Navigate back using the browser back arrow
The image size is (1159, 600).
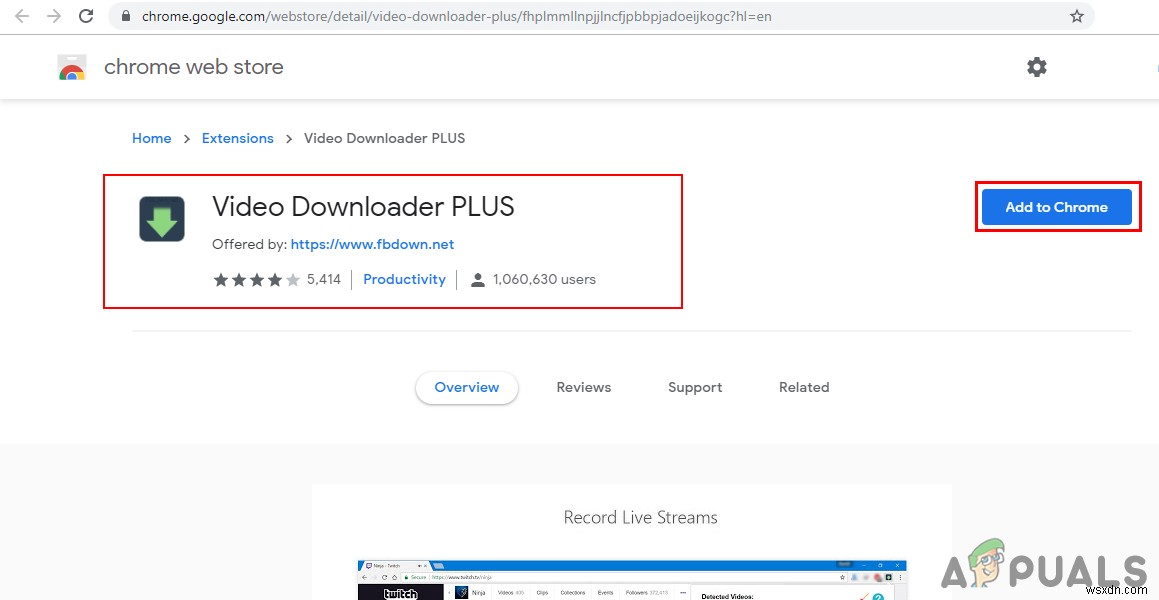tap(21, 16)
